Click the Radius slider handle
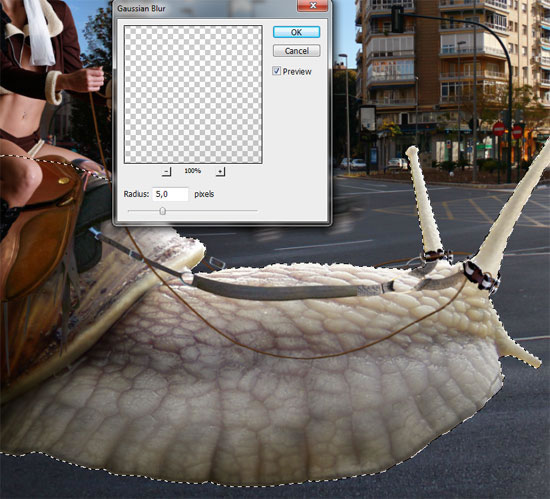 click(162, 211)
